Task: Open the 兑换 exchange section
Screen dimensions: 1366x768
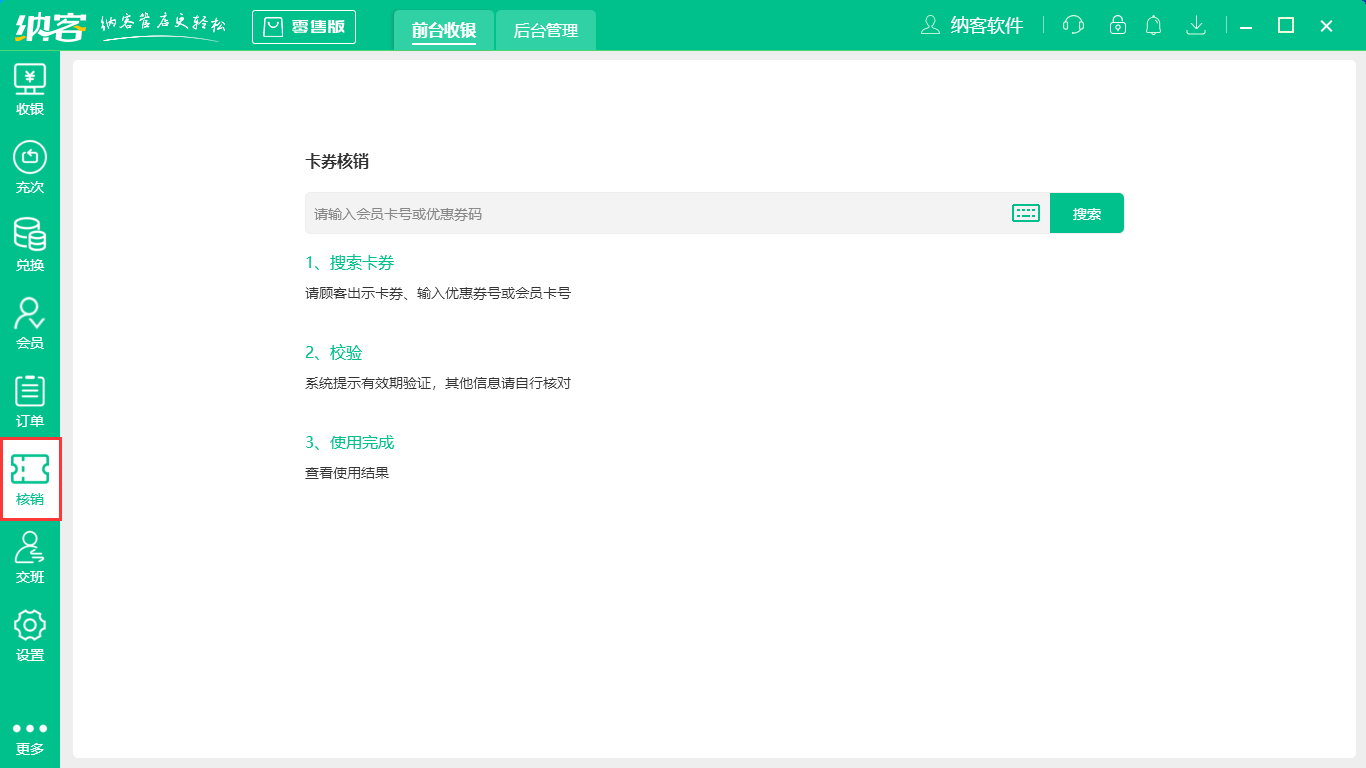Action: (x=30, y=244)
